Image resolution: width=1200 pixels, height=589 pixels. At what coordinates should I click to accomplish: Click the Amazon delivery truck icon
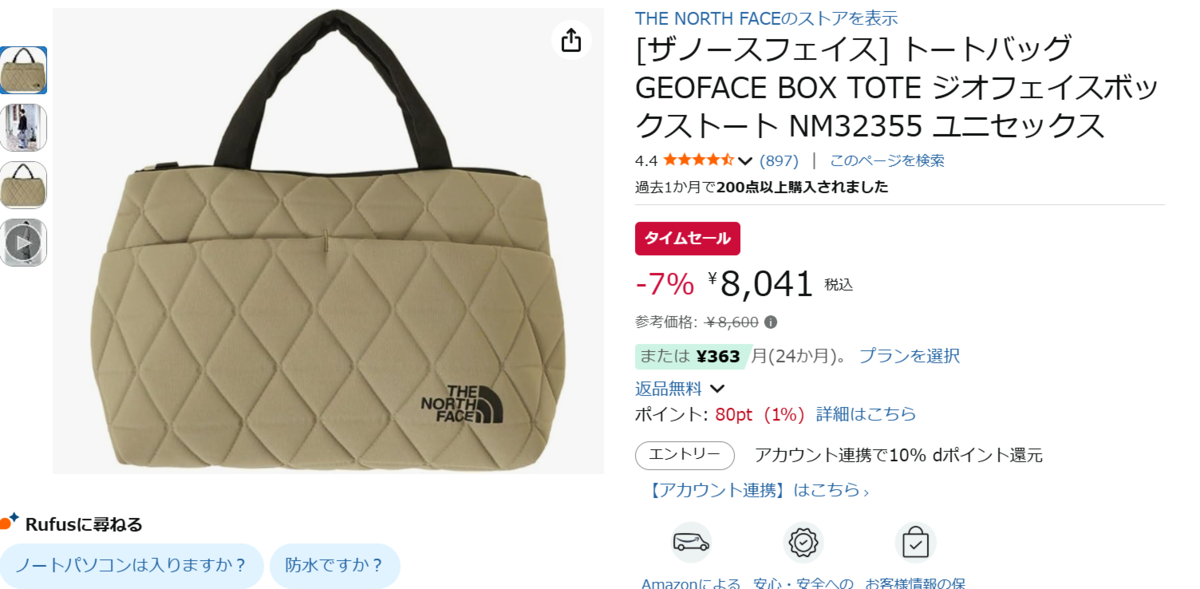(691, 542)
